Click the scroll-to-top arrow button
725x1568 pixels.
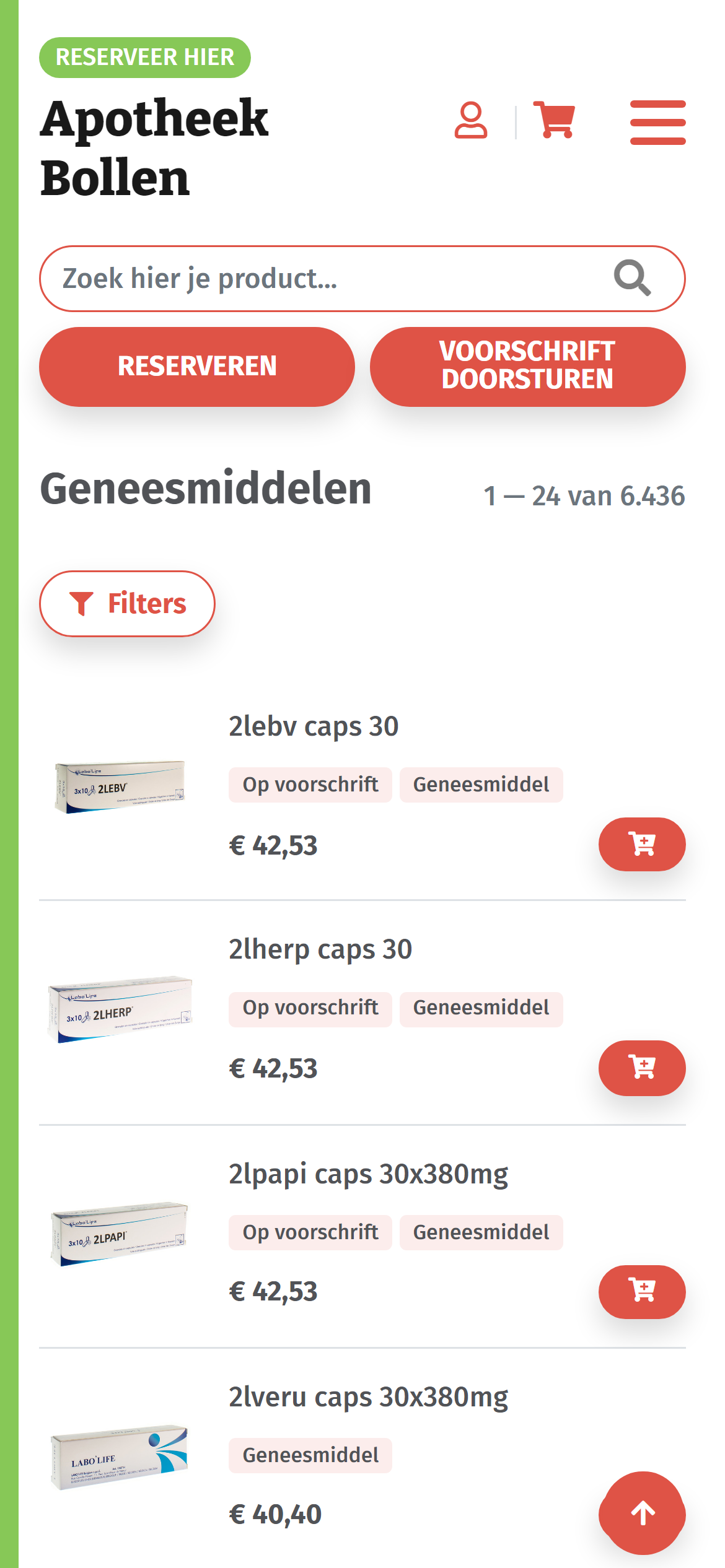click(x=642, y=1513)
